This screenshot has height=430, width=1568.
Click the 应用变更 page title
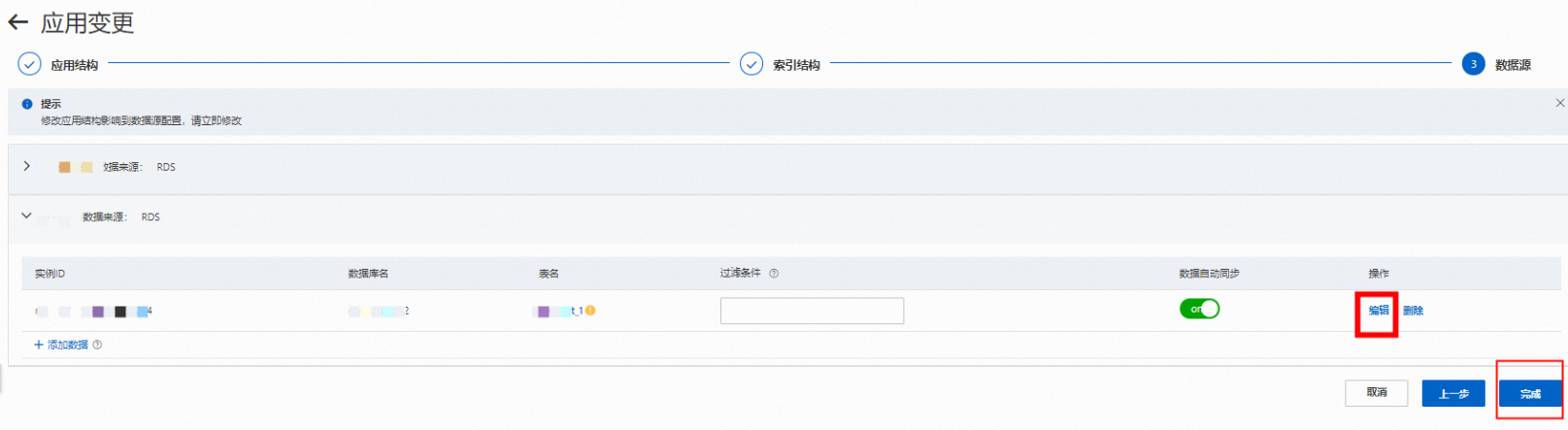(87, 22)
